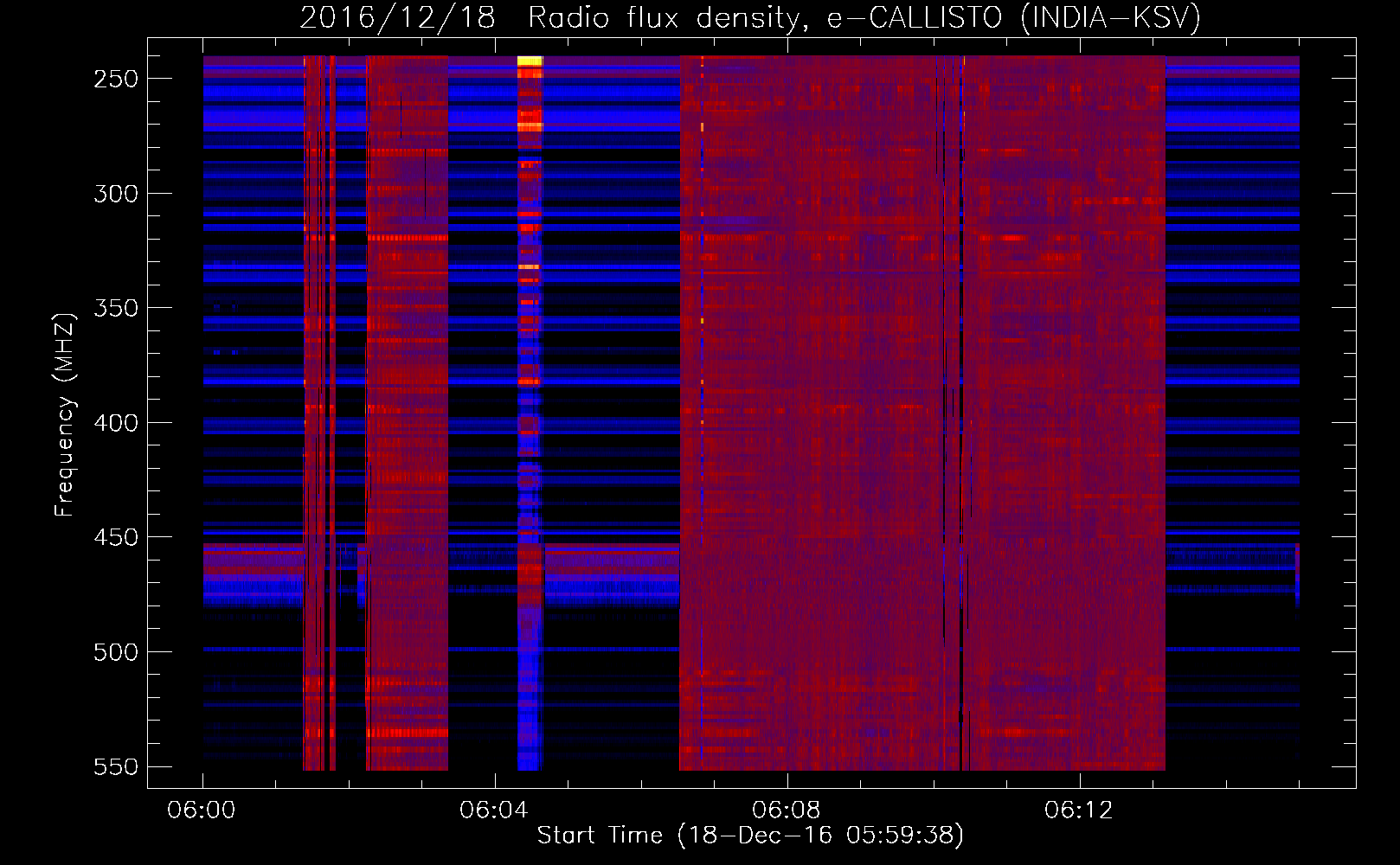Image resolution: width=1400 pixels, height=865 pixels.
Task: Click the 300 frequency tick label
Action: coord(116,194)
